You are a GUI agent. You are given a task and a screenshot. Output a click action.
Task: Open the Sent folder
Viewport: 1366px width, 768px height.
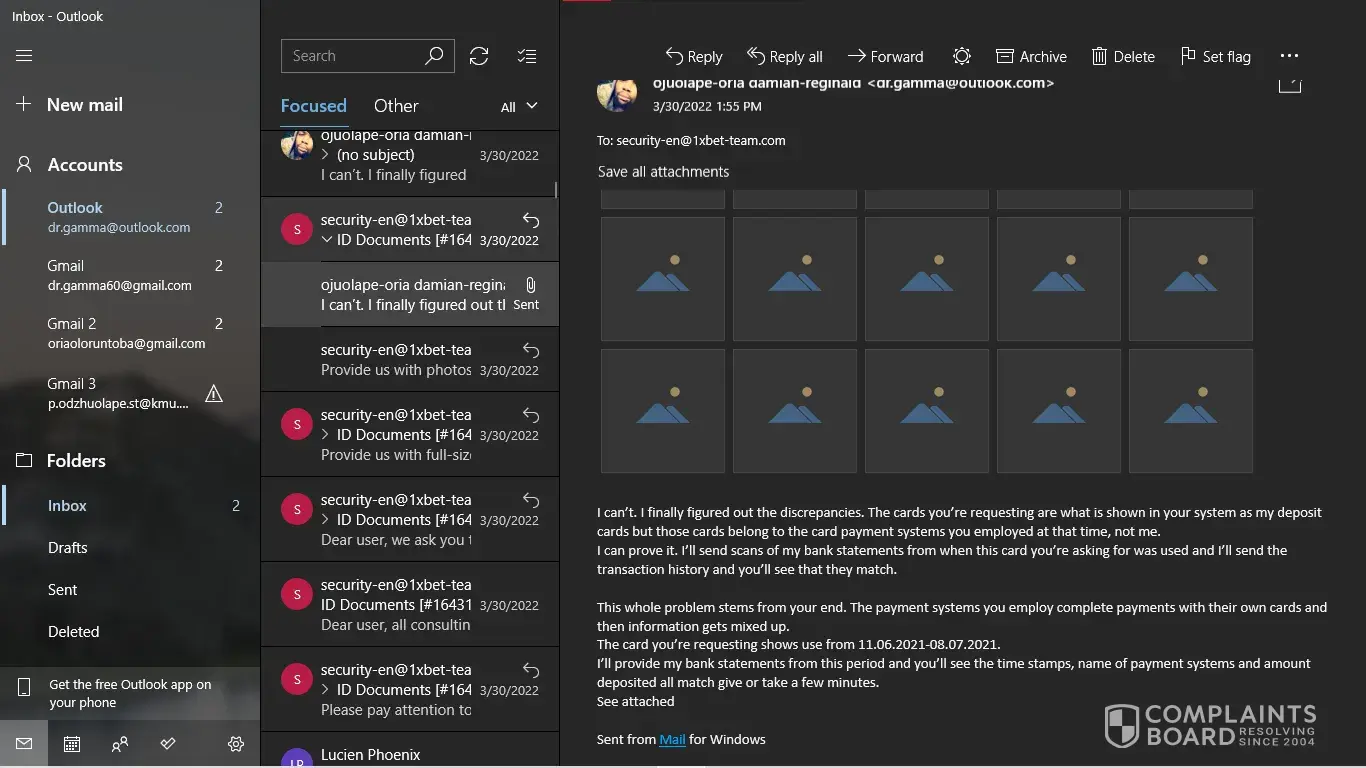[62, 590]
